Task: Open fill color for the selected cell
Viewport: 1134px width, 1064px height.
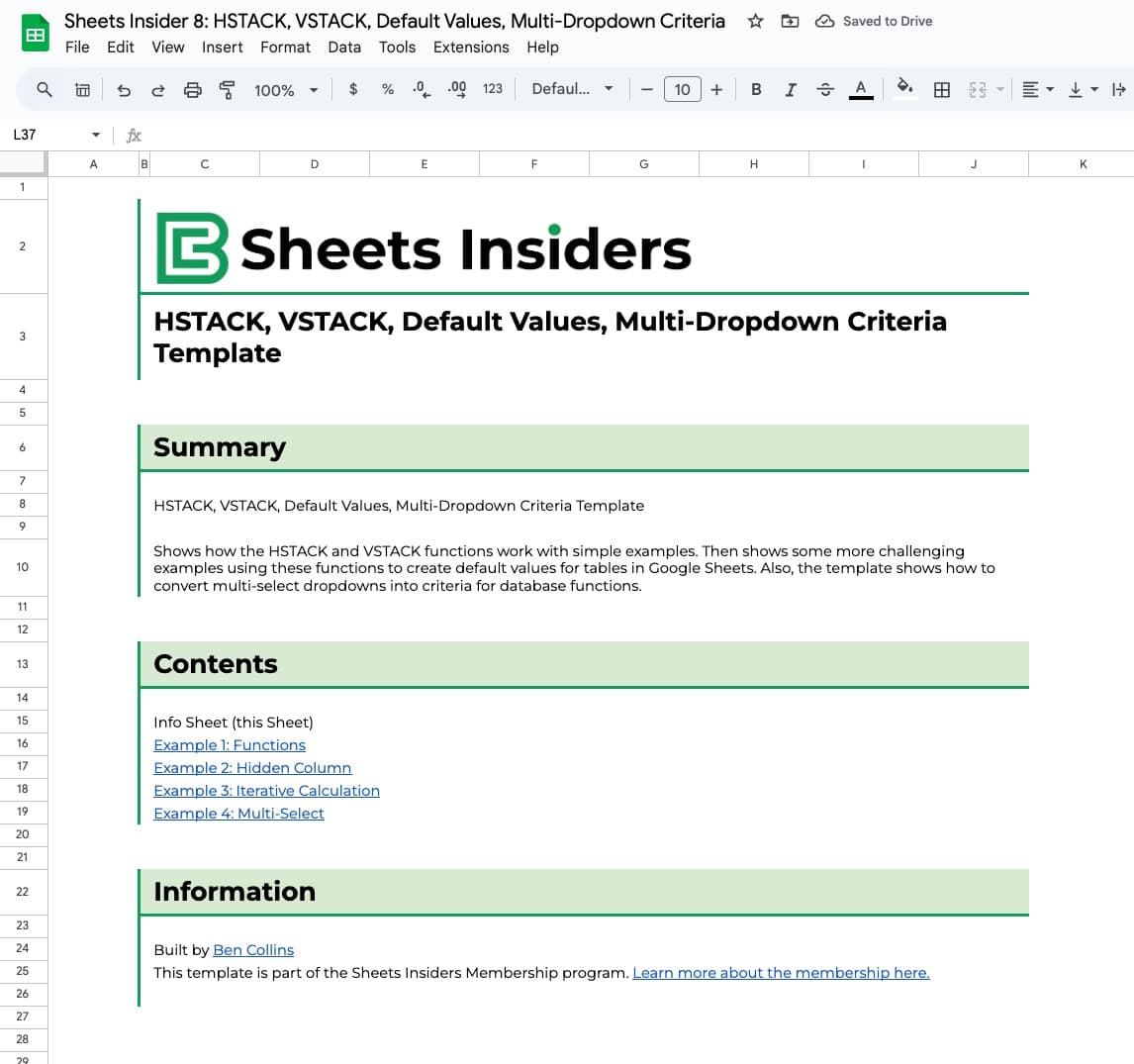Action: (903, 89)
